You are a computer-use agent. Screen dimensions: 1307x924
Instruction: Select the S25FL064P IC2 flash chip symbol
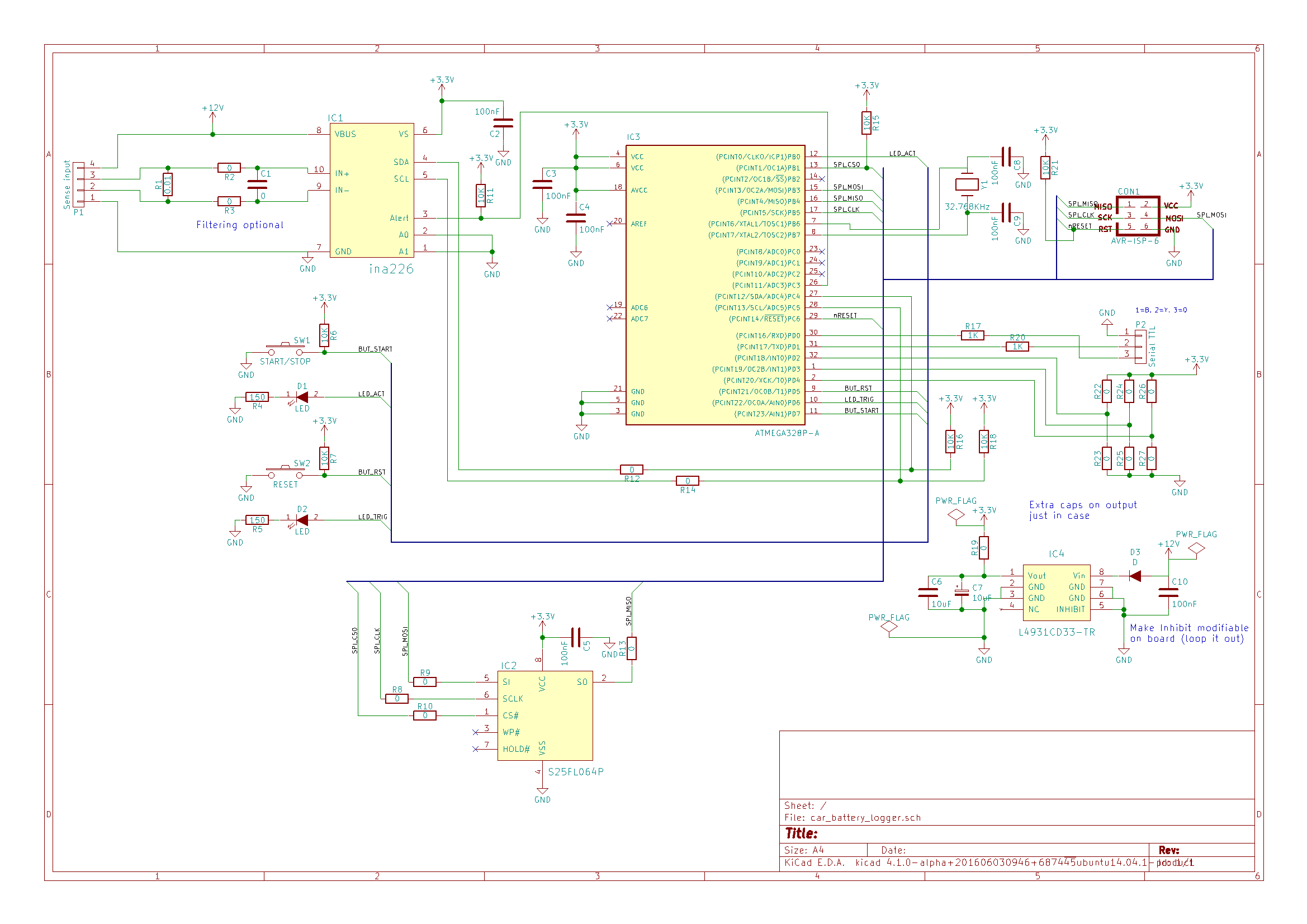(x=545, y=715)
